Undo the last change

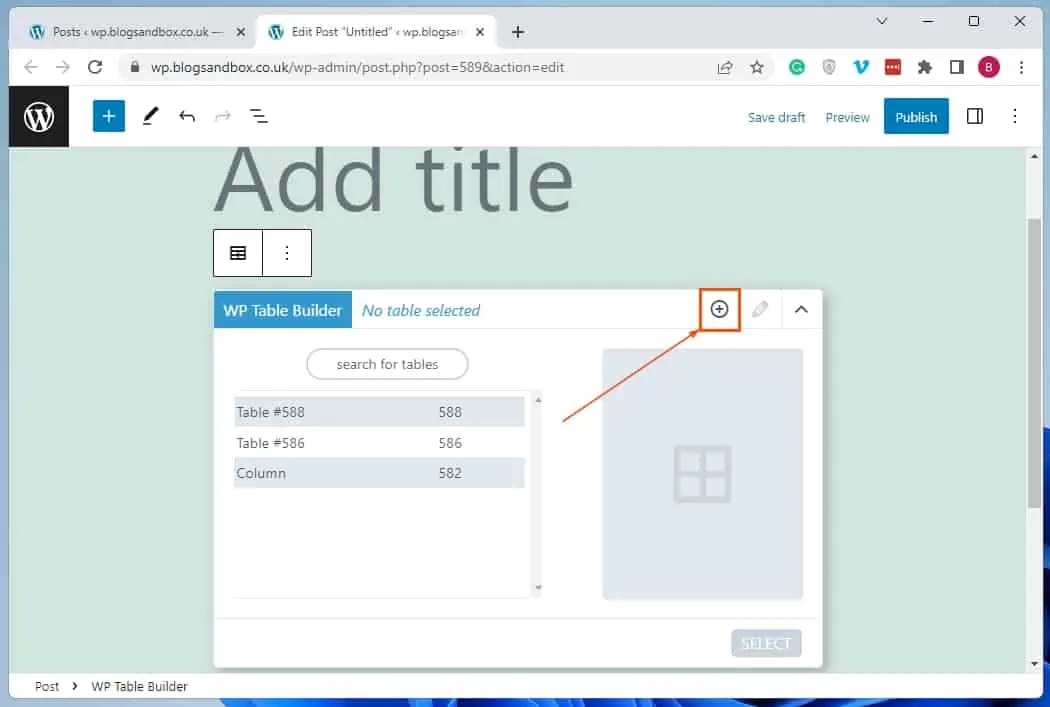click(187, 116)
